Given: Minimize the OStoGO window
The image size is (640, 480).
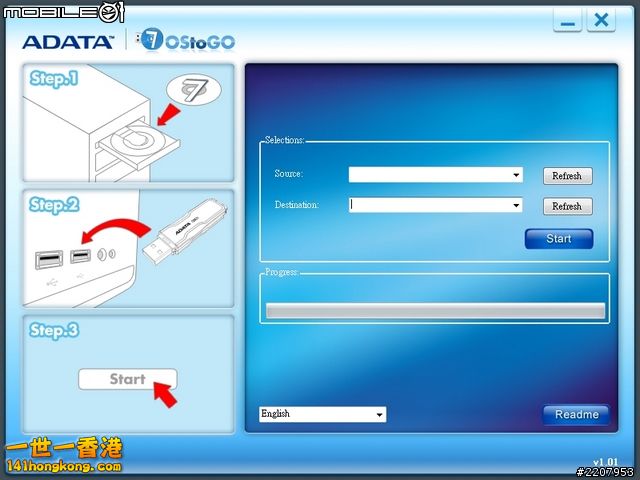Looking at the screenshot, I should [x=567, y=21].
